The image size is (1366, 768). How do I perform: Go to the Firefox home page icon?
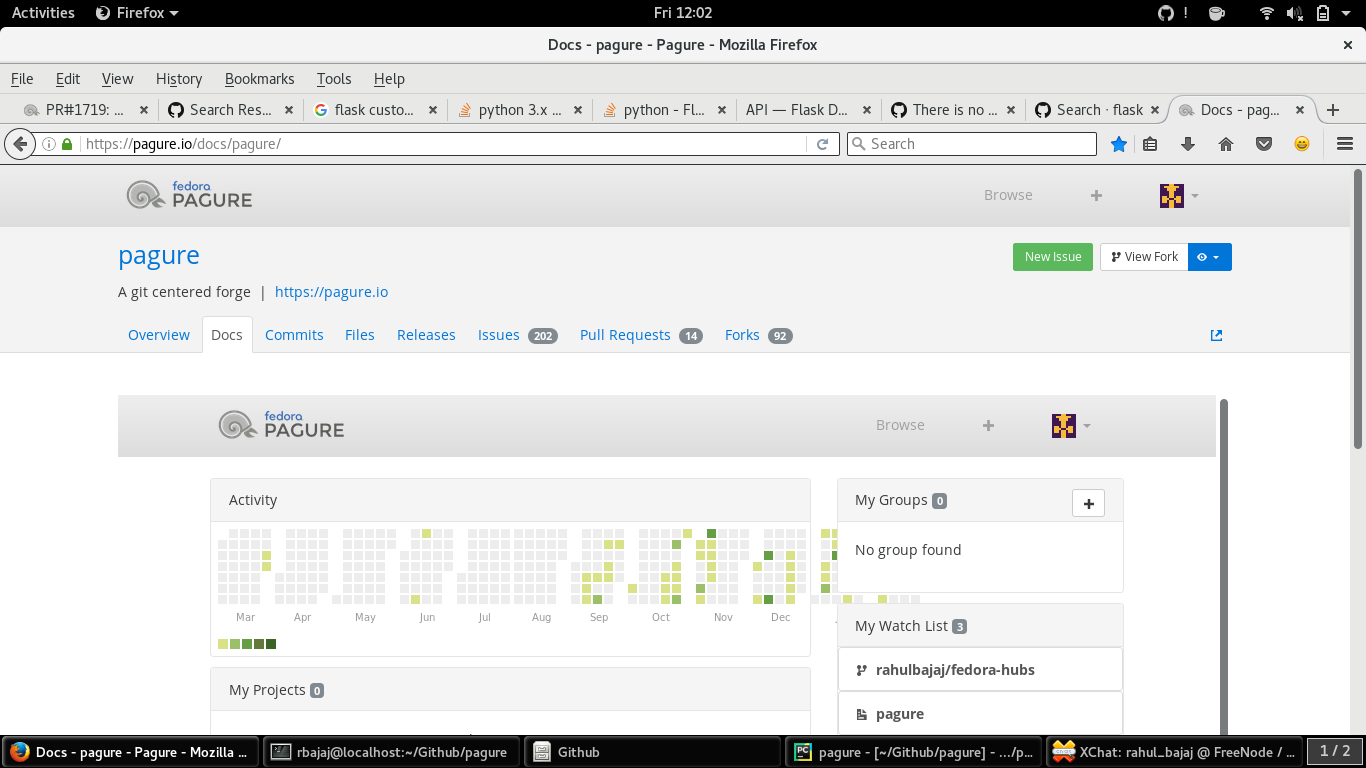pyautogui.click(x=1226, y=144)
